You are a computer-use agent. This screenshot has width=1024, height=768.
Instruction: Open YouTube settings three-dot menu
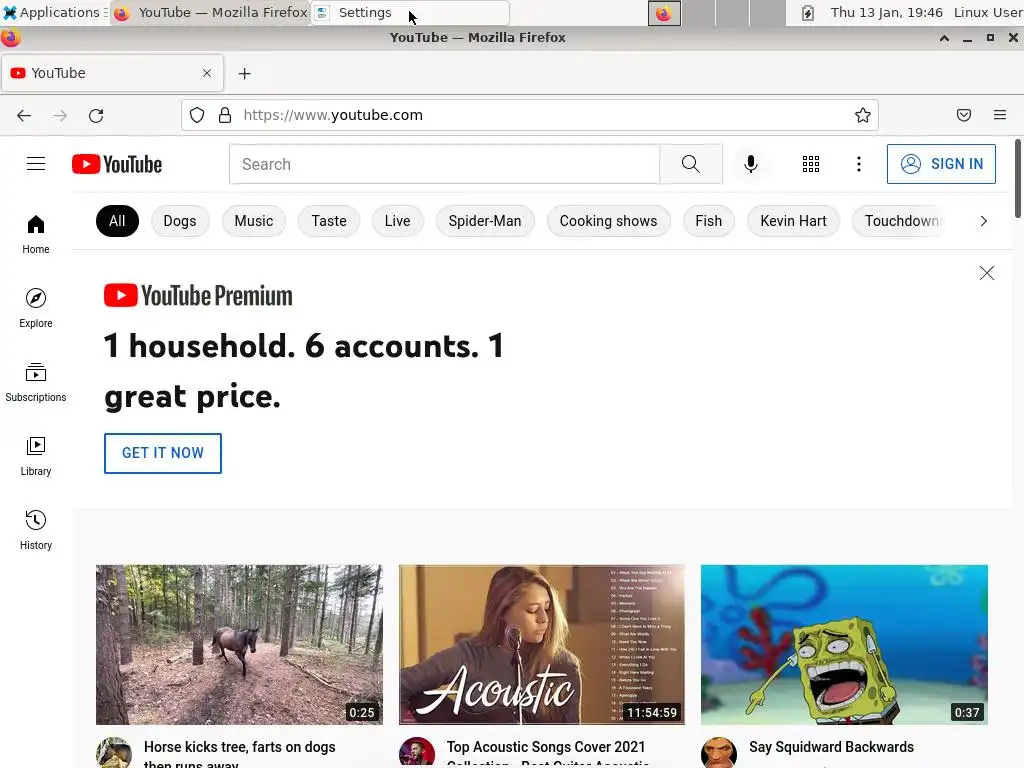pos(859,164)
